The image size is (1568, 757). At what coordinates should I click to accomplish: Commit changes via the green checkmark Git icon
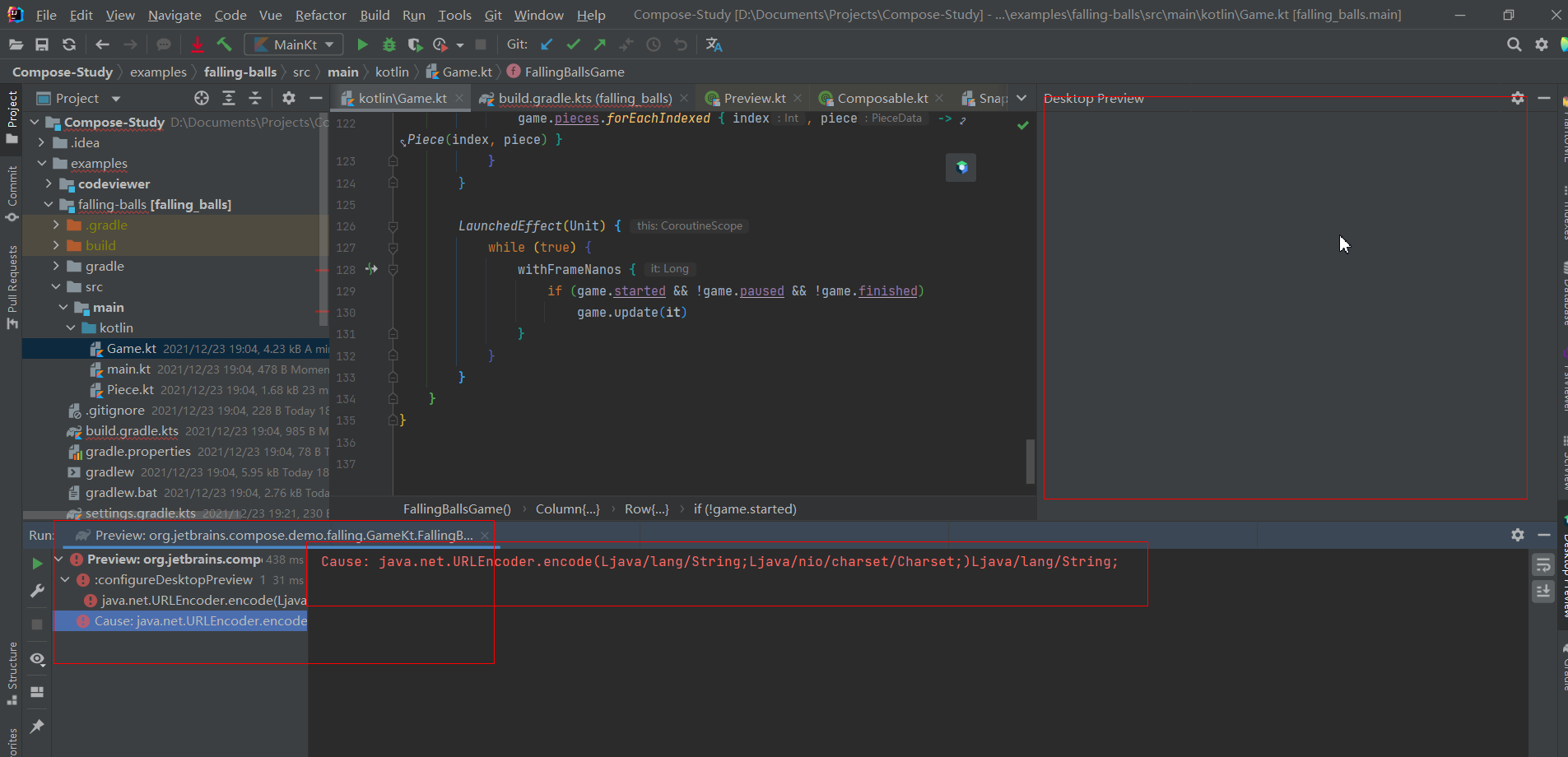click(x=573, y=44)
